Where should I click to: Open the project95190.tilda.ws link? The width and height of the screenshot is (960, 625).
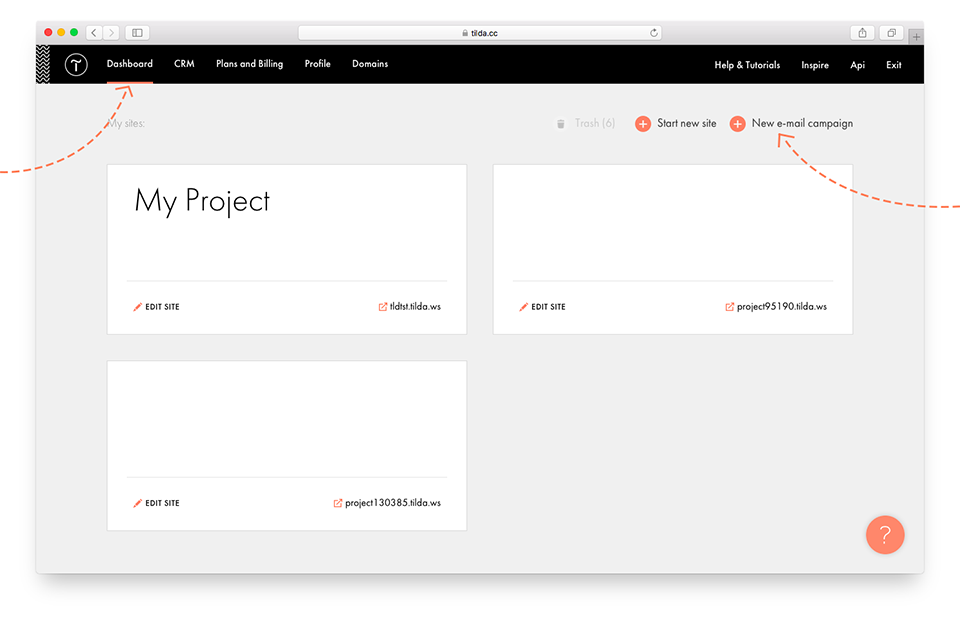click(x=781, y=307)
